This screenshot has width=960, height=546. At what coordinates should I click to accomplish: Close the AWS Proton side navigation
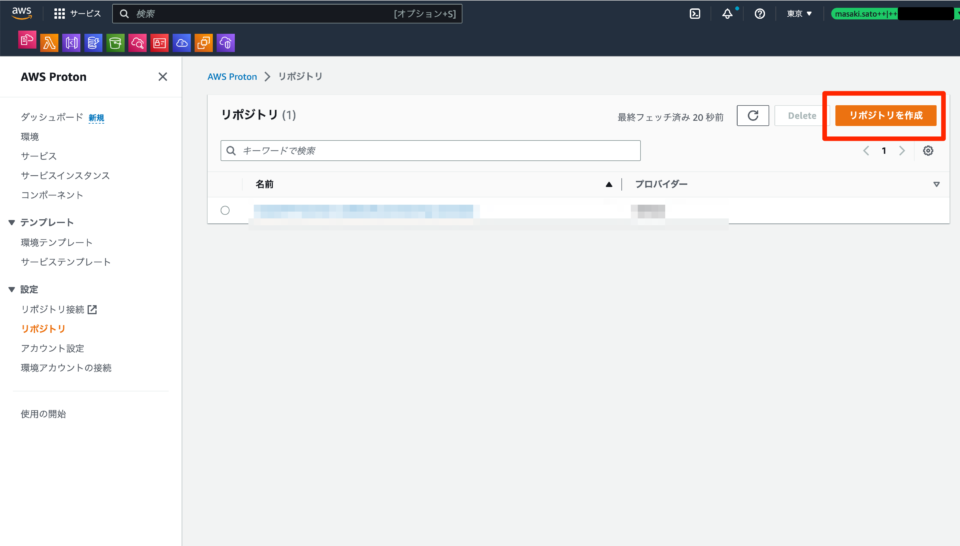(162, 77)
